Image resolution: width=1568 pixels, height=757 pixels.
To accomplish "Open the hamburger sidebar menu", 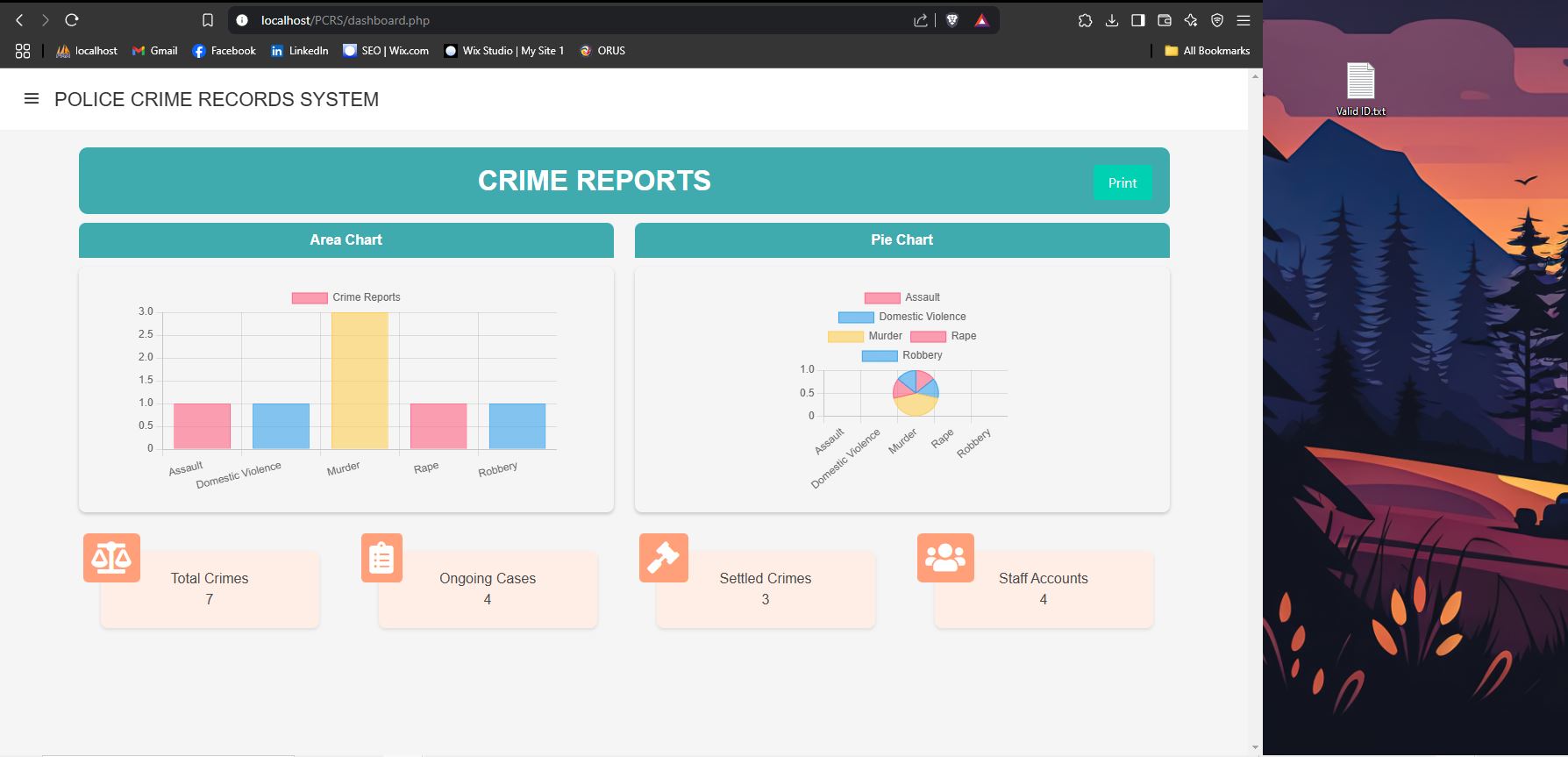I will (x=32, y=99).
